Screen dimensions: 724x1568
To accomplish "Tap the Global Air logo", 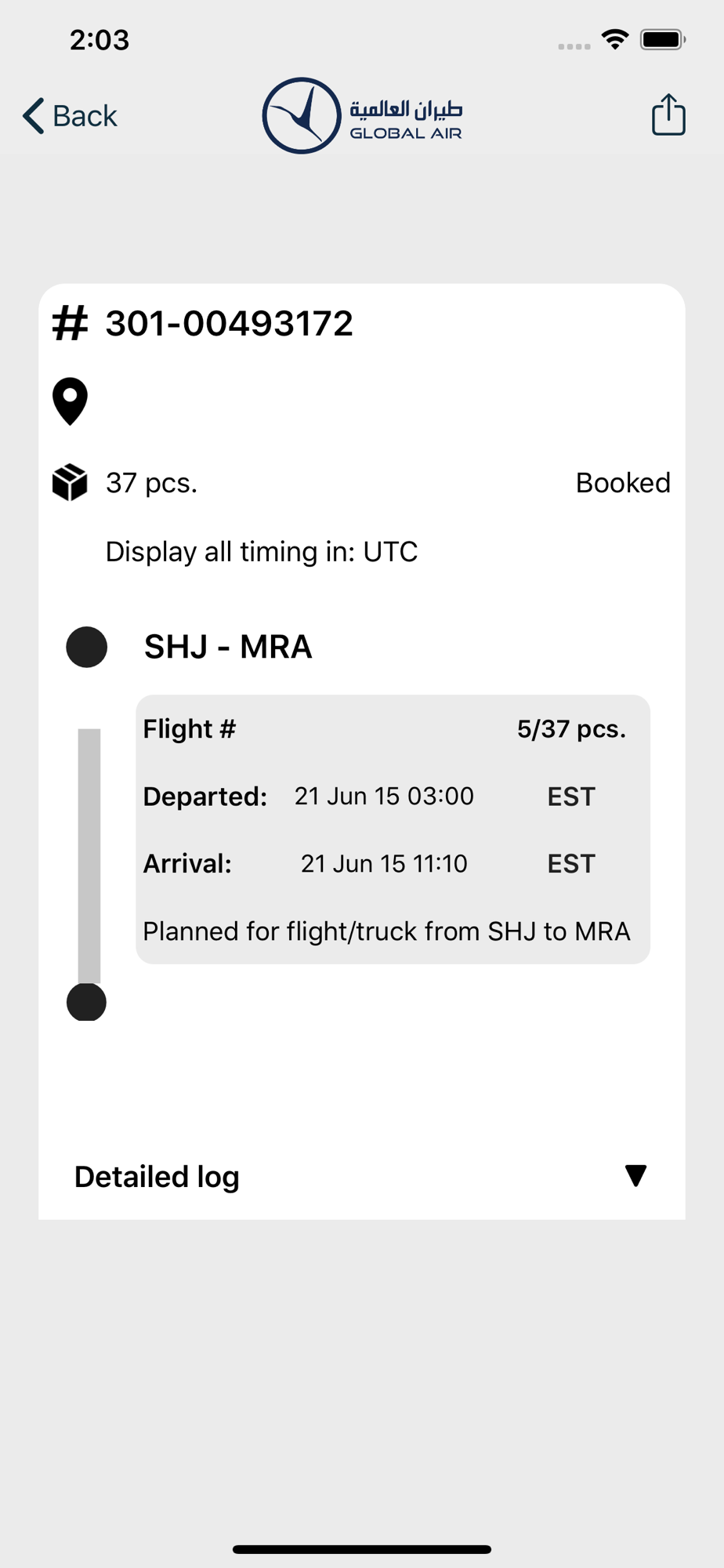I will (362, 115).
